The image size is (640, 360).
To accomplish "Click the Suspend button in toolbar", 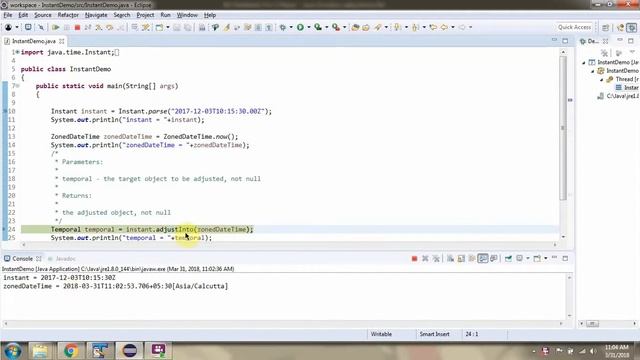I will coord(67,27).
